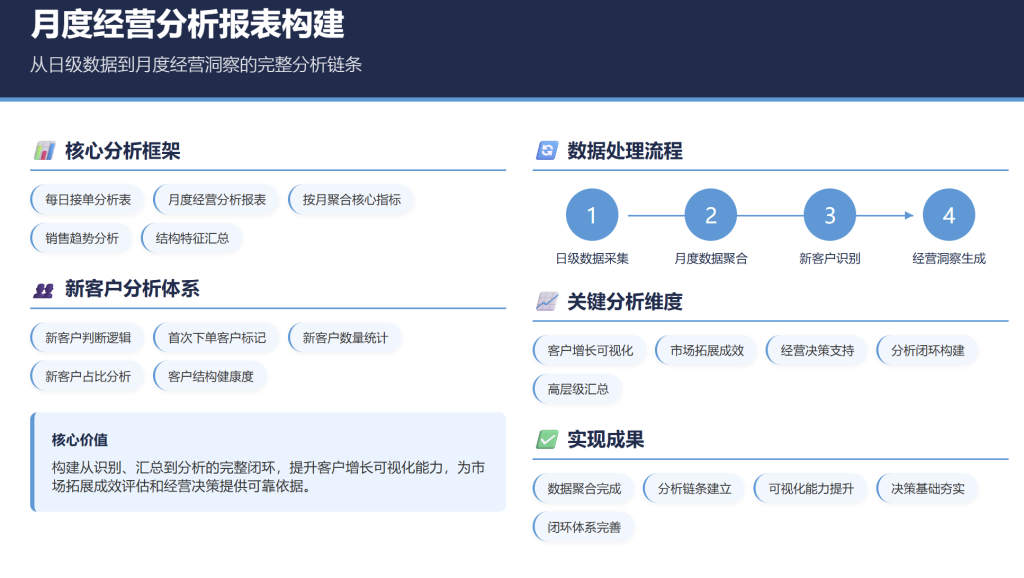
Task: Click the green checkmark icon beside 实现成果
Action: coord(547,440)
